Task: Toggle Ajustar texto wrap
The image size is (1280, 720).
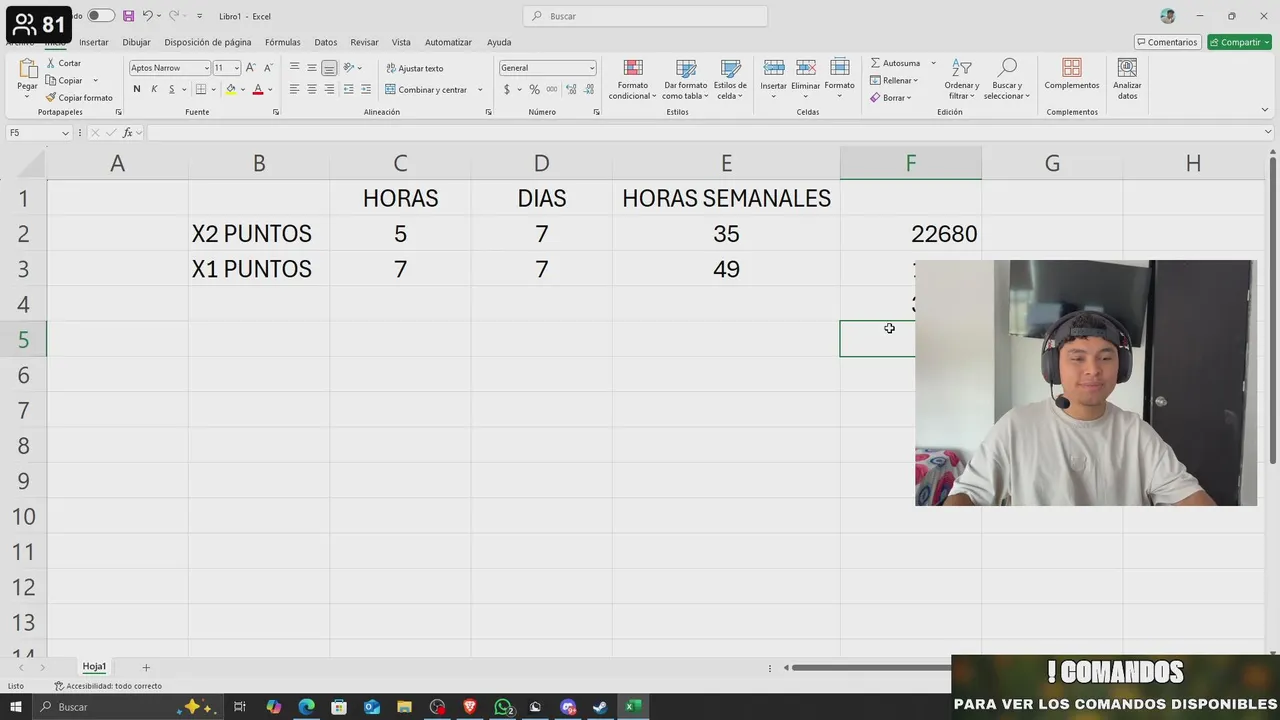Action: (x=414, y=68)
